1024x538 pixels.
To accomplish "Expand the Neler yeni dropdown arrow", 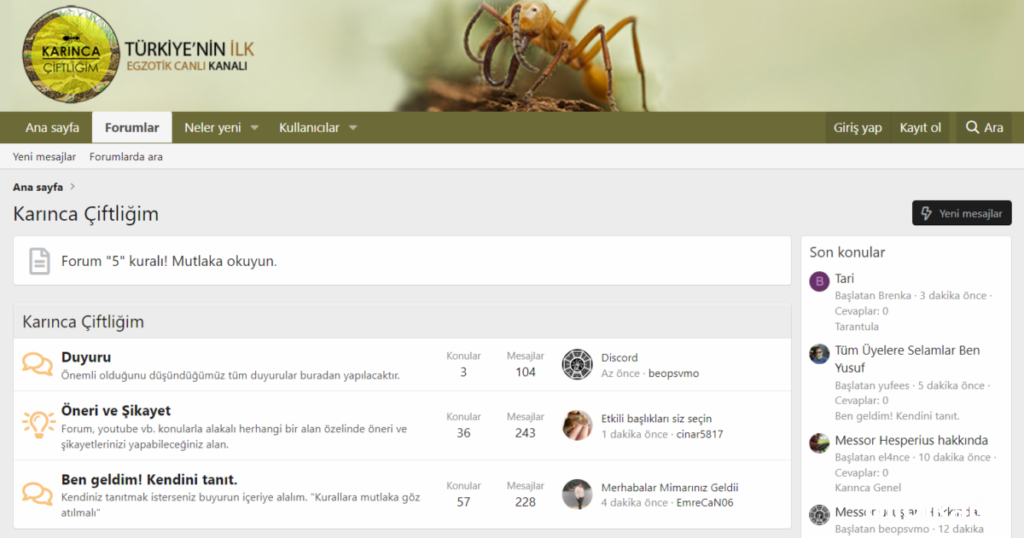I will 254,128.
